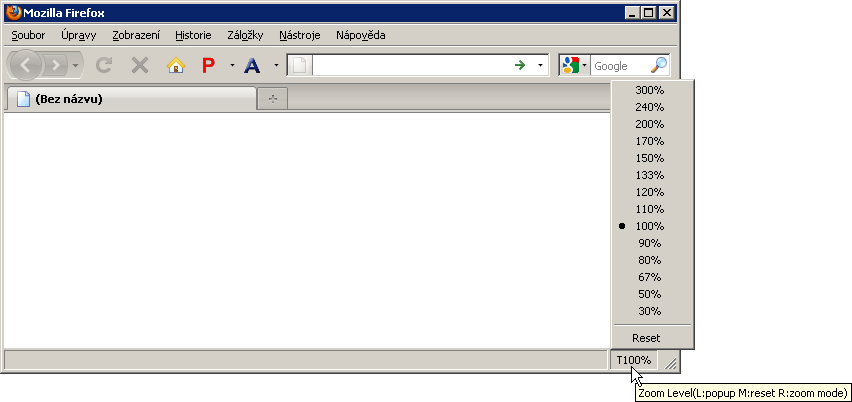
Task: Go to the Home page icon
Action: point(176,66)
